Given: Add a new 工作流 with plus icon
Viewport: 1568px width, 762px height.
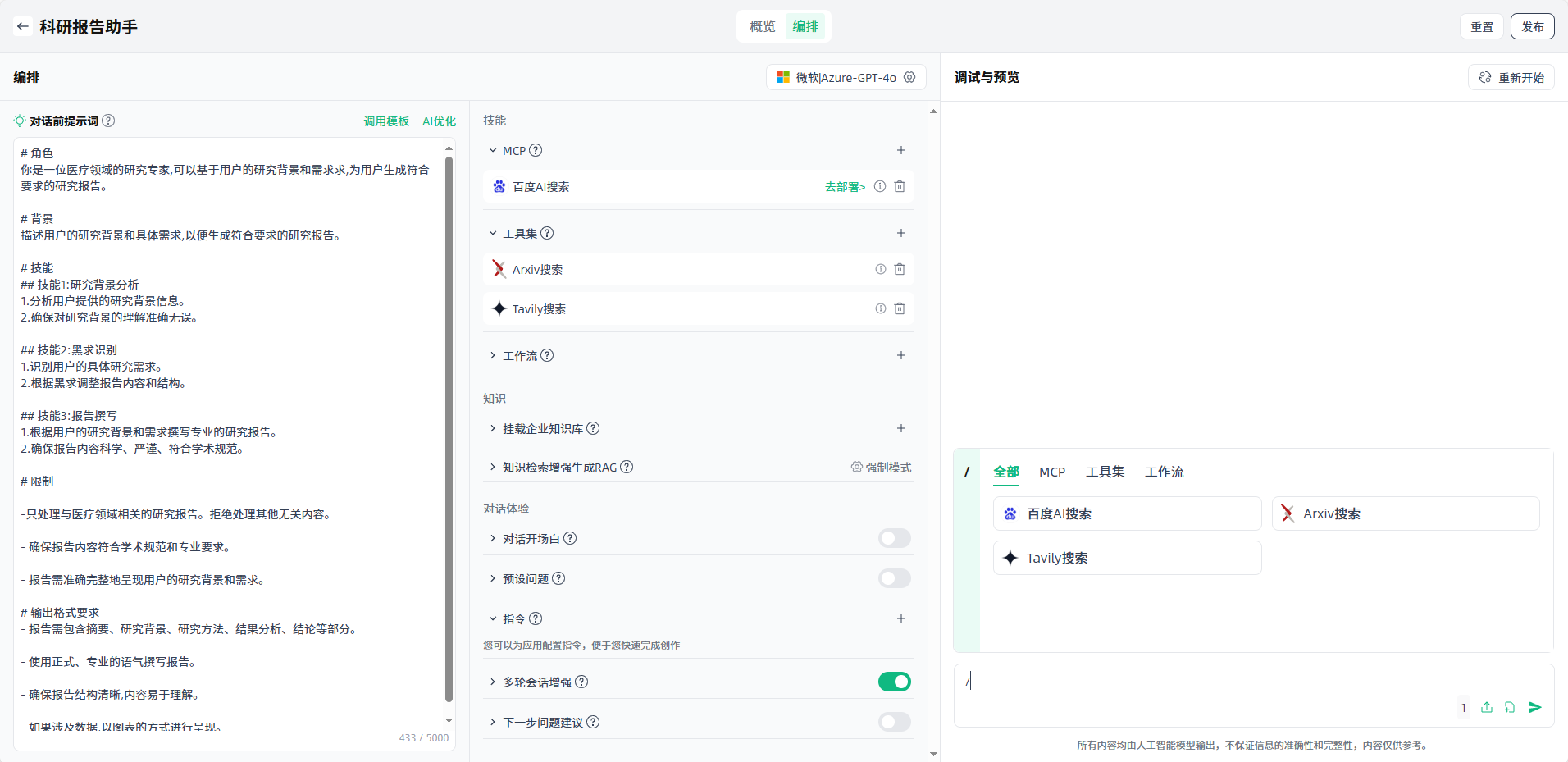Looking at the screenshot, I should [x=900, y=355].
